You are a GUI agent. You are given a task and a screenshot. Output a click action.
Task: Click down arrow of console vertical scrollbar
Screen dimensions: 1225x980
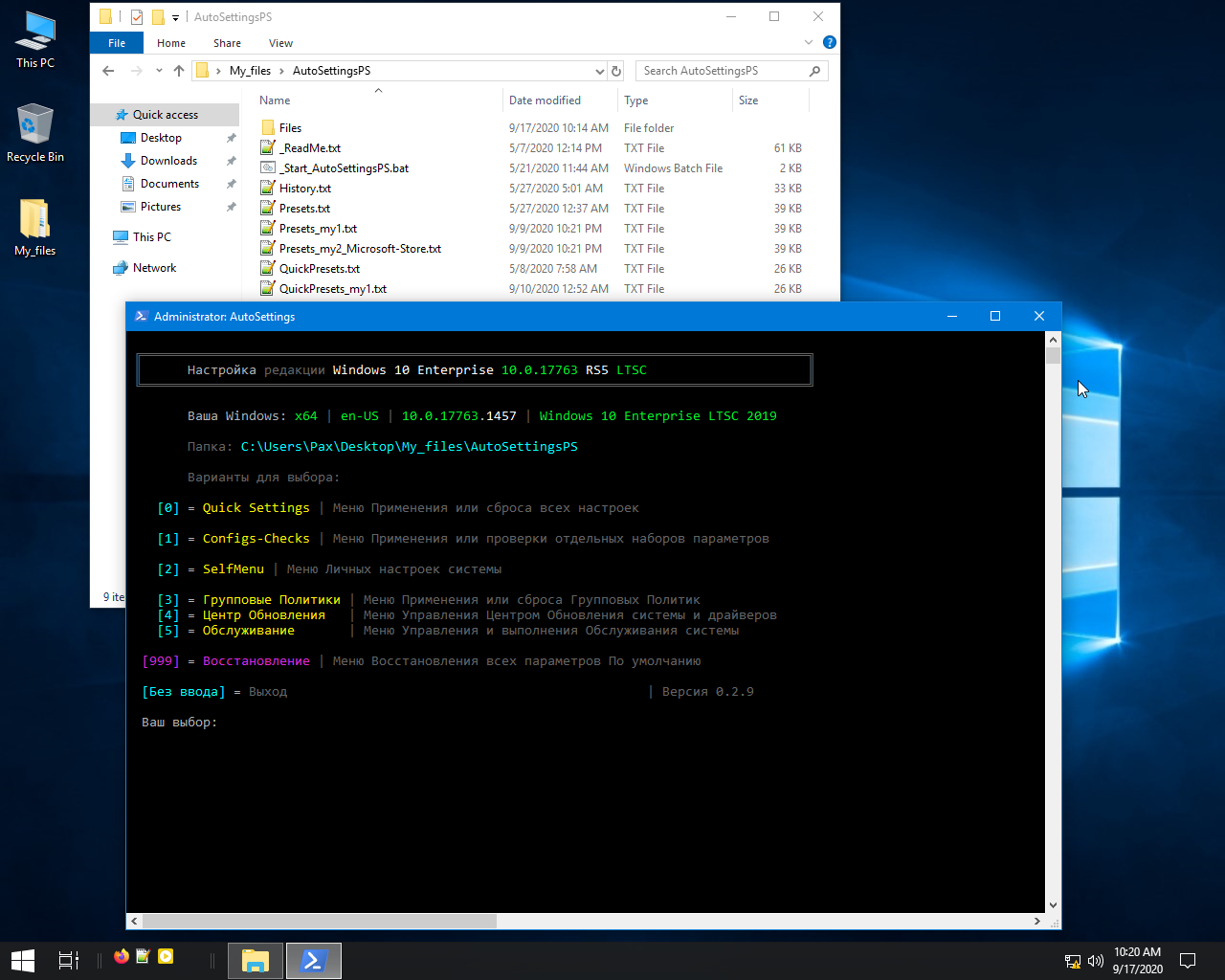click(x=1053, y=905)
